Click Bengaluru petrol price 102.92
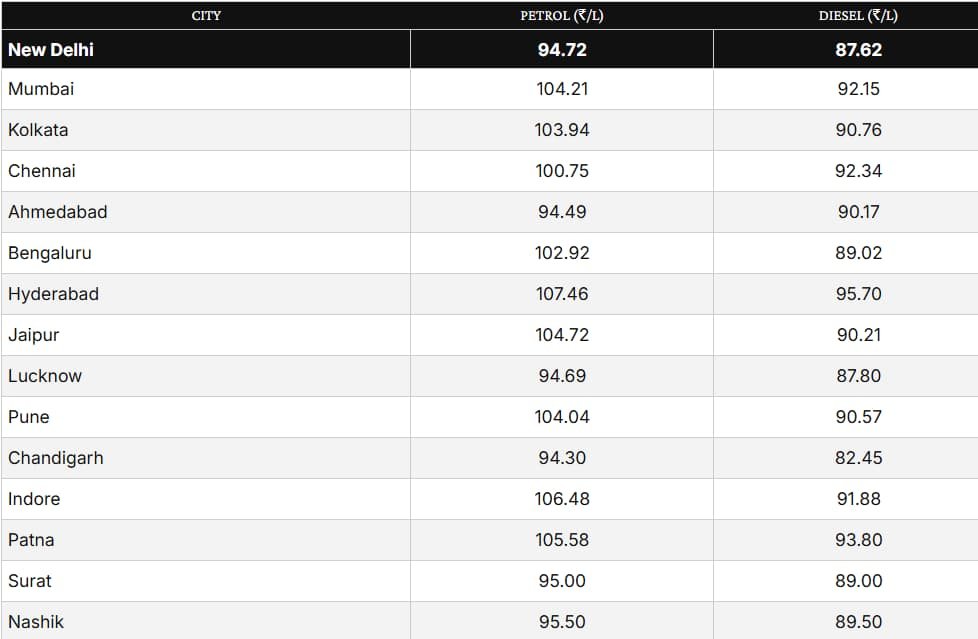978x639 pixels. 562,253
